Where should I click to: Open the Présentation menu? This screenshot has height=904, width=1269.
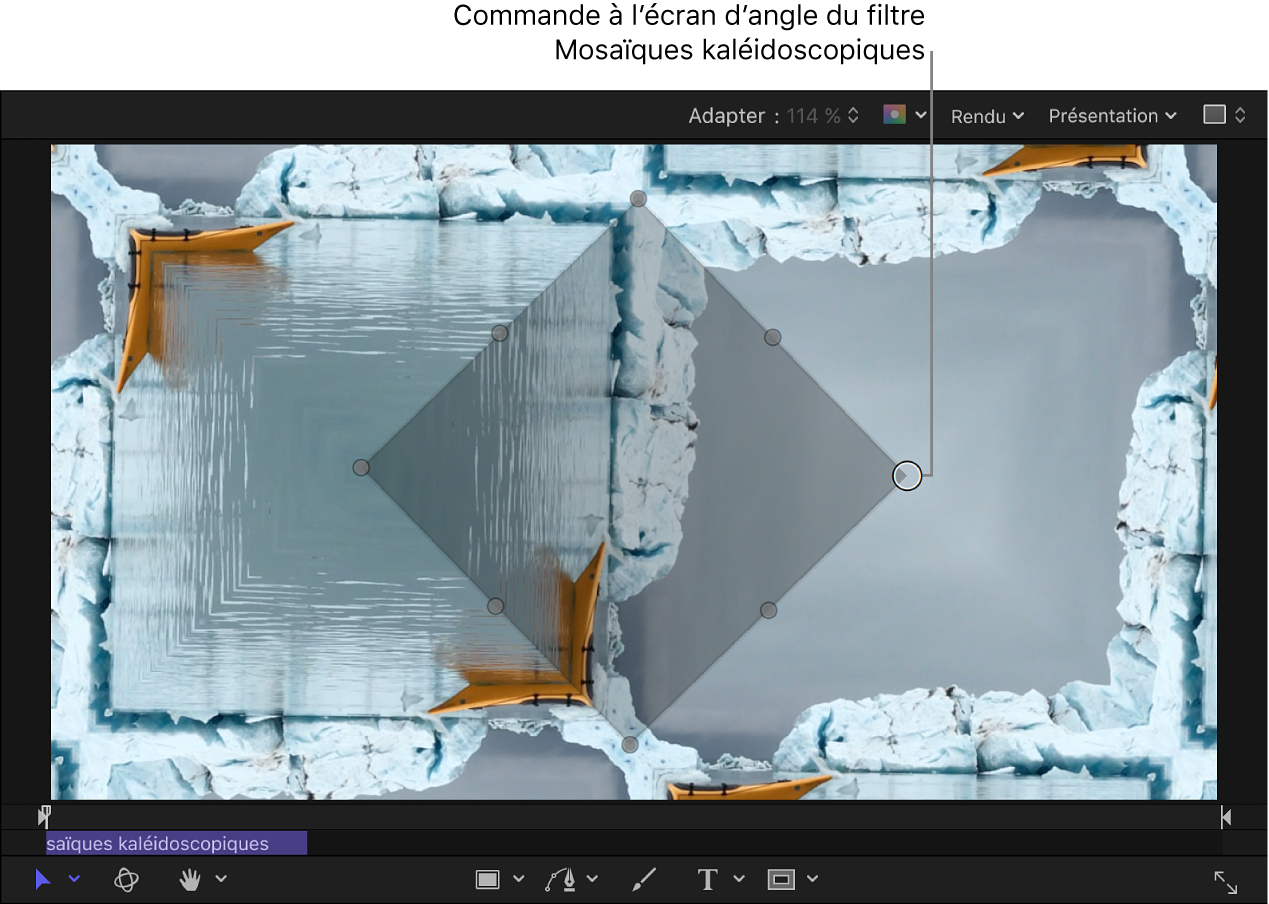tap(1111, 116)
